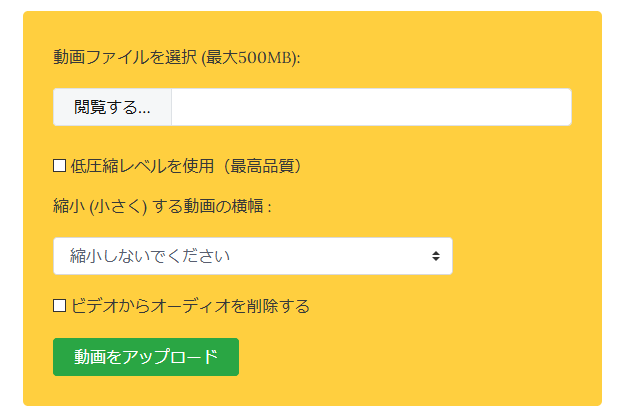
Task: Click the 縮小 (小さく) する動画の横幅 label
Action: [x=162, y=206]
